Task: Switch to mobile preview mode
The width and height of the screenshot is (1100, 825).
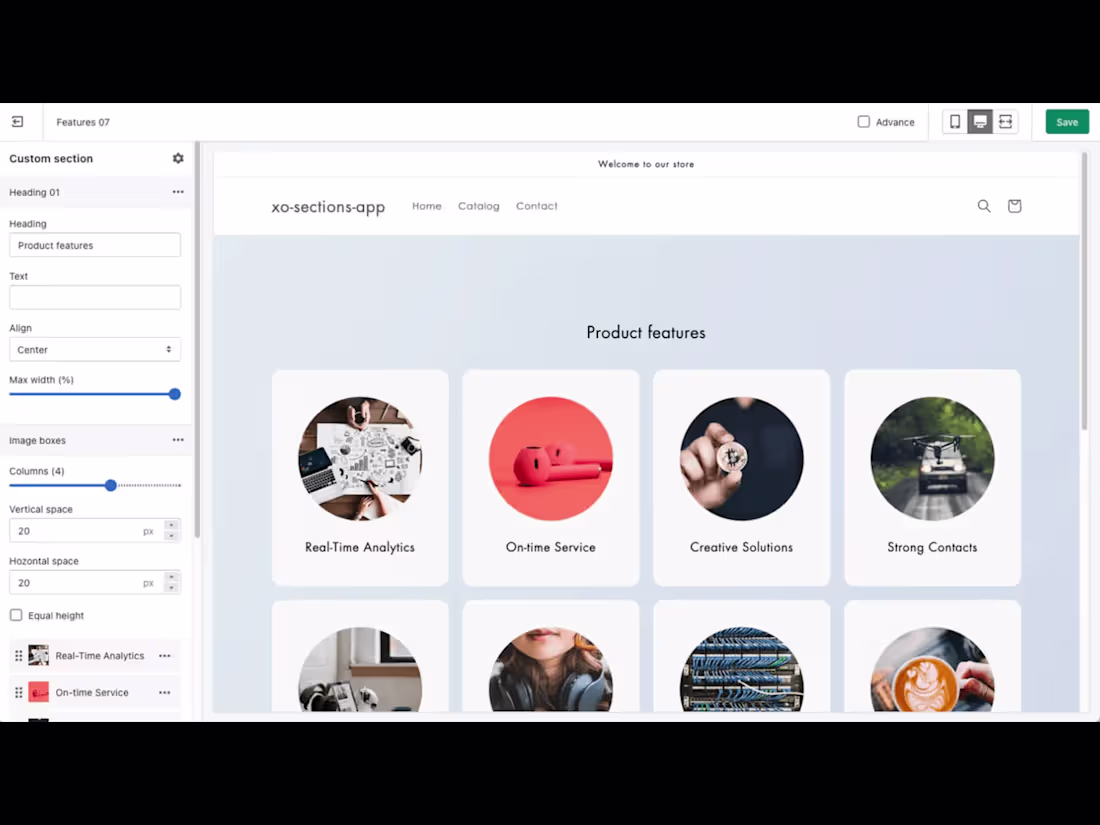Action: pos(955,121)
